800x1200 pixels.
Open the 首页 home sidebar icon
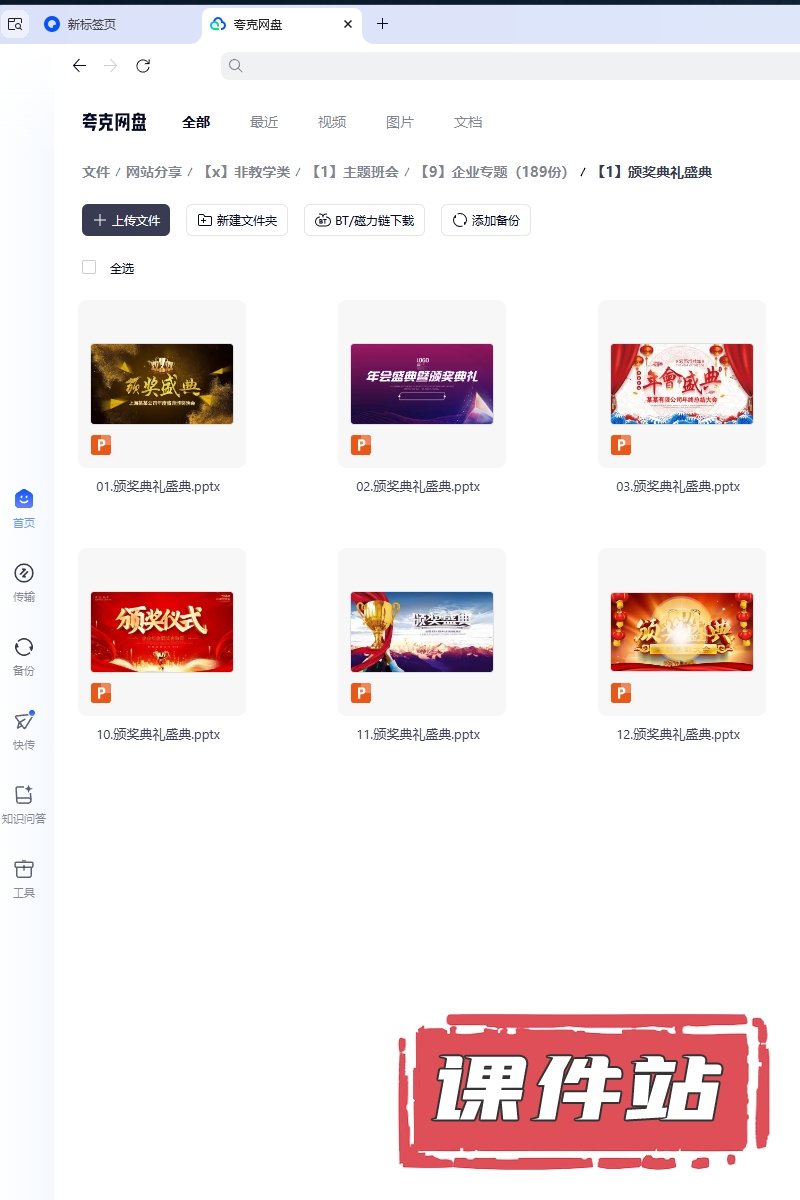24,500
